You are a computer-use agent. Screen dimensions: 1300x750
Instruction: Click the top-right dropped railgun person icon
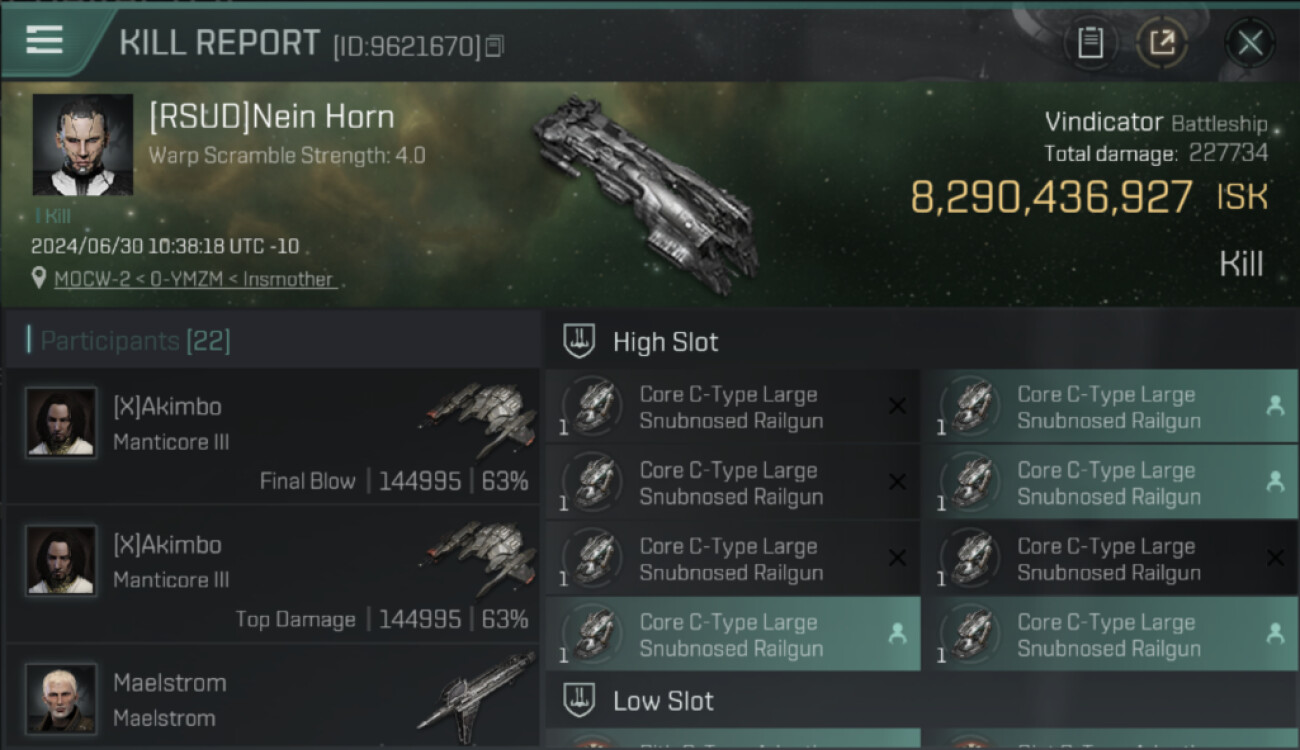[x=1275, y=405]
